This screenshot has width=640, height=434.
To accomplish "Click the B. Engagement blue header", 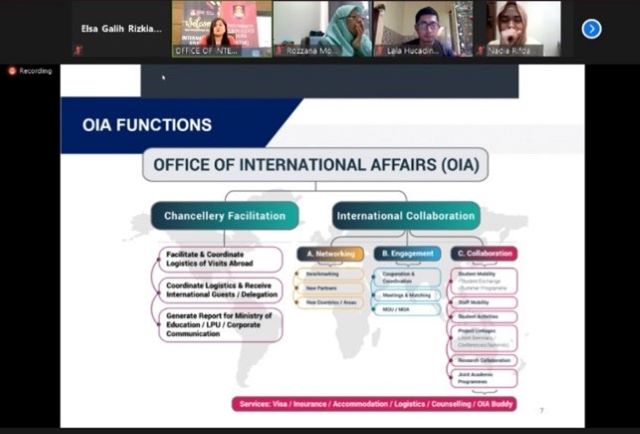I will (x=407, y=254).
